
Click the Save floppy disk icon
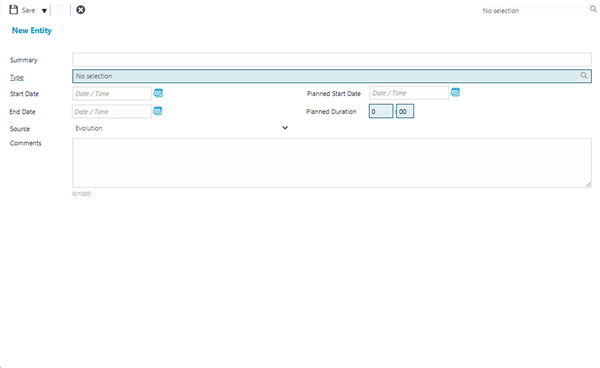(x=13, y=10)
